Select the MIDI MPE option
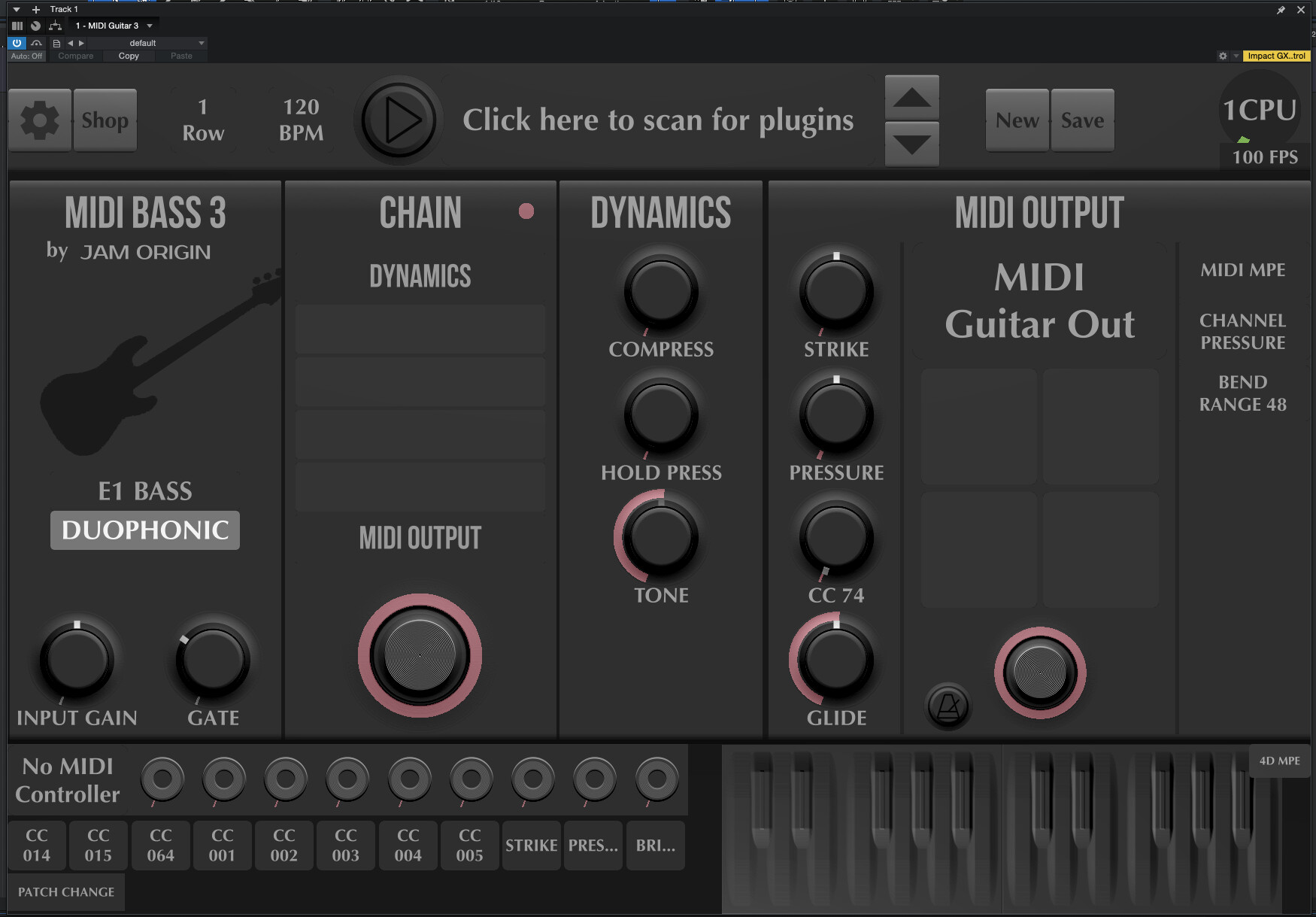This screenshot has height=917, width=1316. [x=1242, y=270]
